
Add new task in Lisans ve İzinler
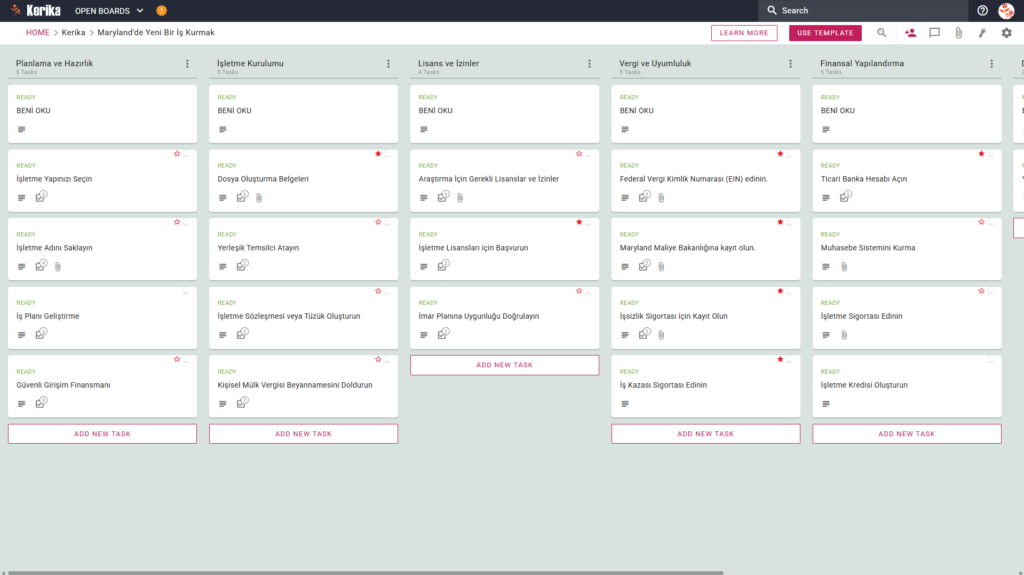click(x=505, y=365)
